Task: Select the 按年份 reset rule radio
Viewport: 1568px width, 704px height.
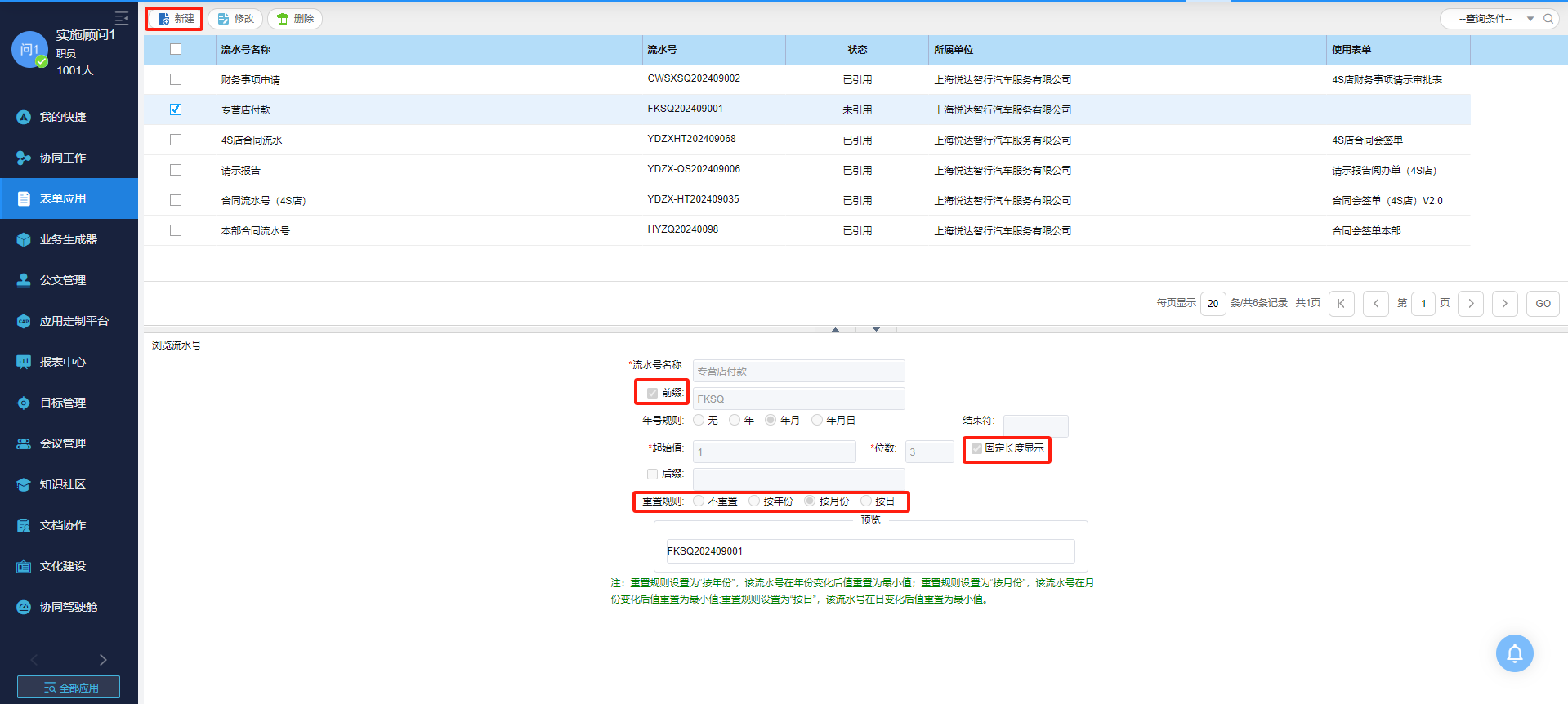Action: pos(754,501)
